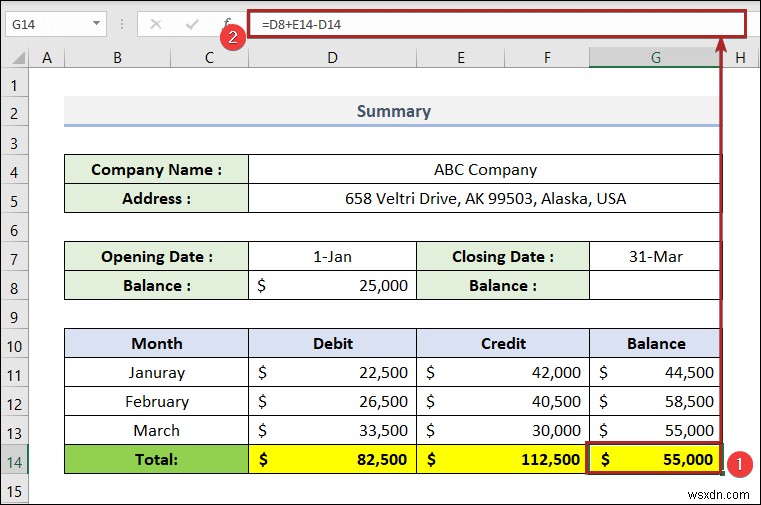Select the empty Closing Balance cell
761x505 pixels.
[655, 285]
